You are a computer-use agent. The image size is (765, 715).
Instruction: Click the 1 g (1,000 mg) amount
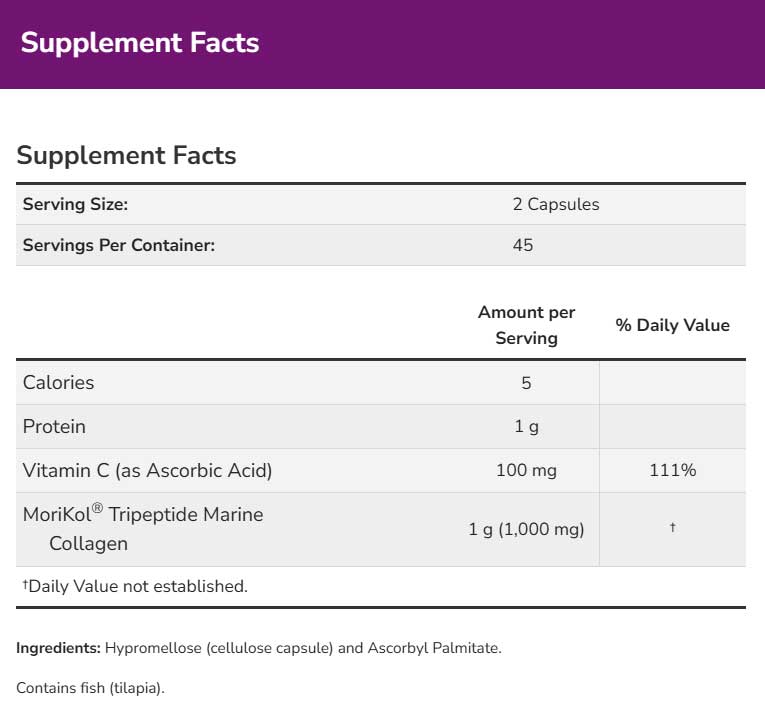526,529
